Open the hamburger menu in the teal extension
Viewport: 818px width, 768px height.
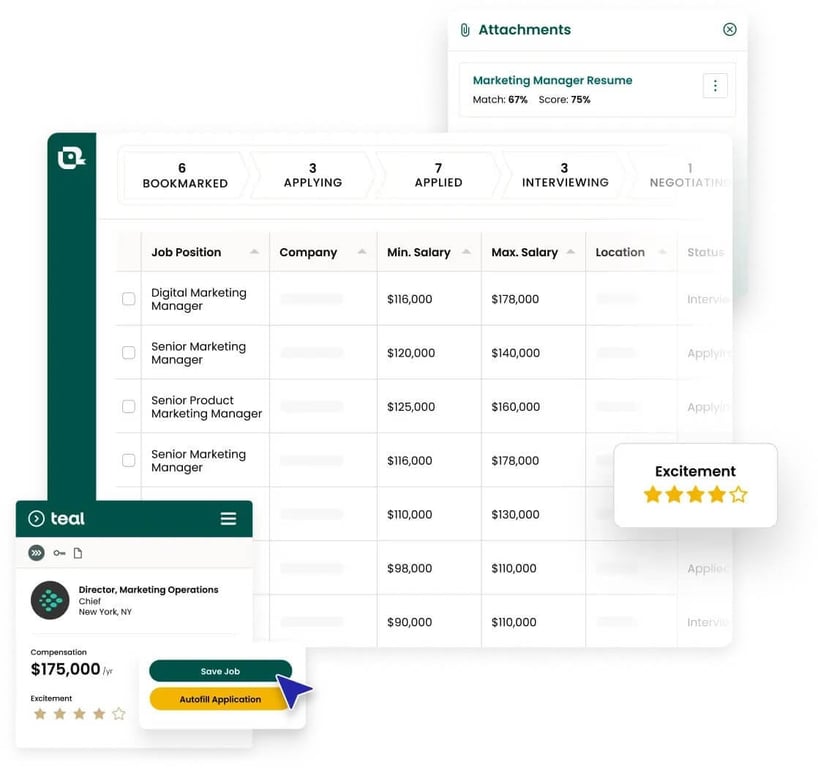228,519
